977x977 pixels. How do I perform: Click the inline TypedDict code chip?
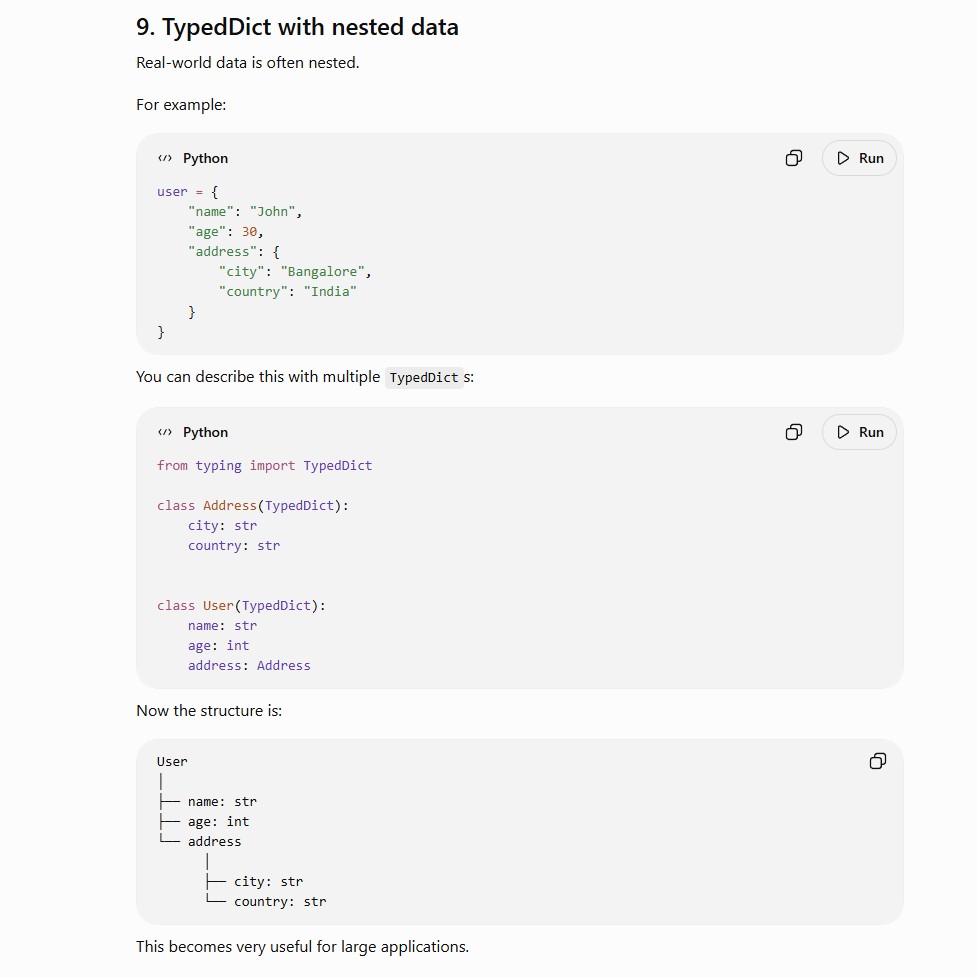pos(424,378)
